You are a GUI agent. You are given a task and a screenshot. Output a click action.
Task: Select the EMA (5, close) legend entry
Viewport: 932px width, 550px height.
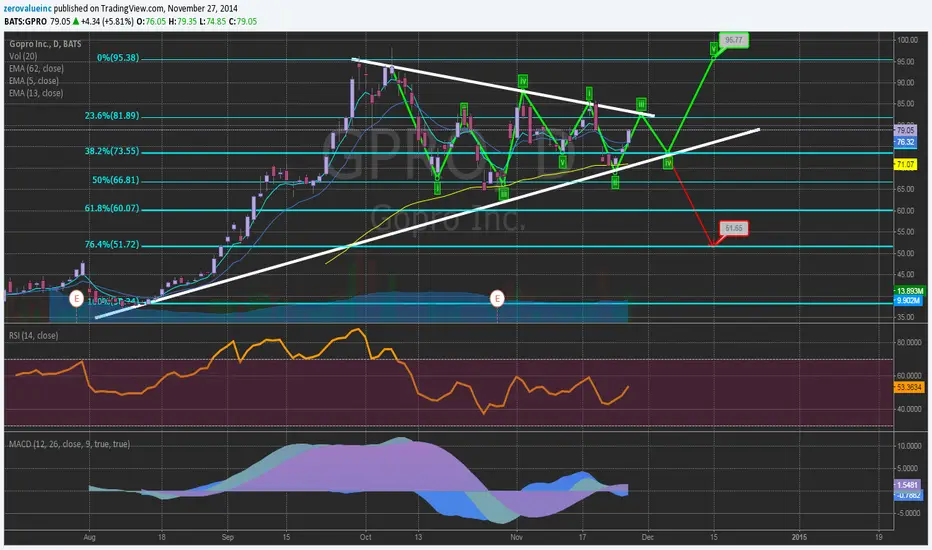point(34,81)
